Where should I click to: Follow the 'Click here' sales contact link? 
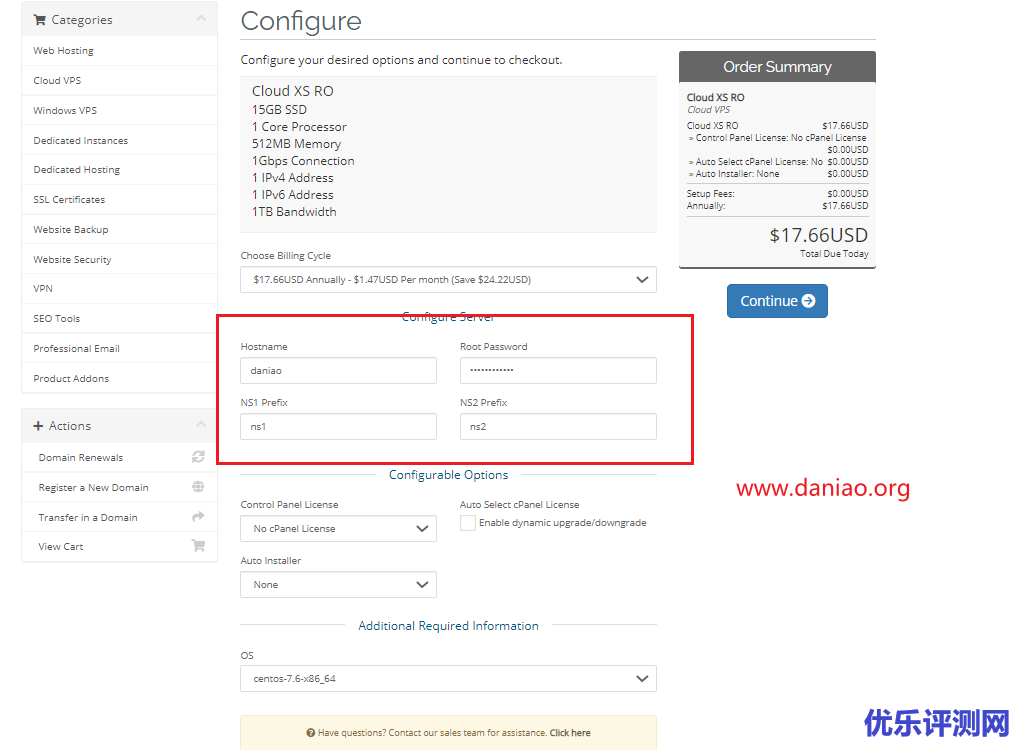pos(570,733)
